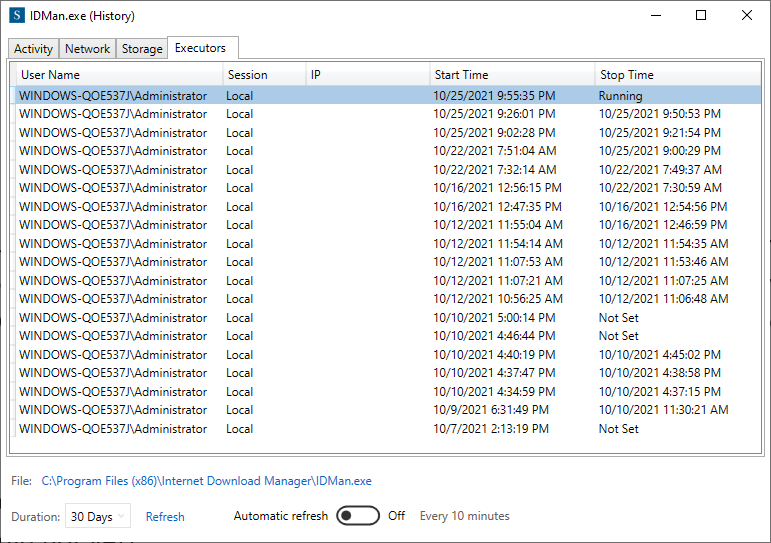Close the IDMan.exe History window
Screen dimensions: 771x543
pyautogui.click(x=747, y=15)
